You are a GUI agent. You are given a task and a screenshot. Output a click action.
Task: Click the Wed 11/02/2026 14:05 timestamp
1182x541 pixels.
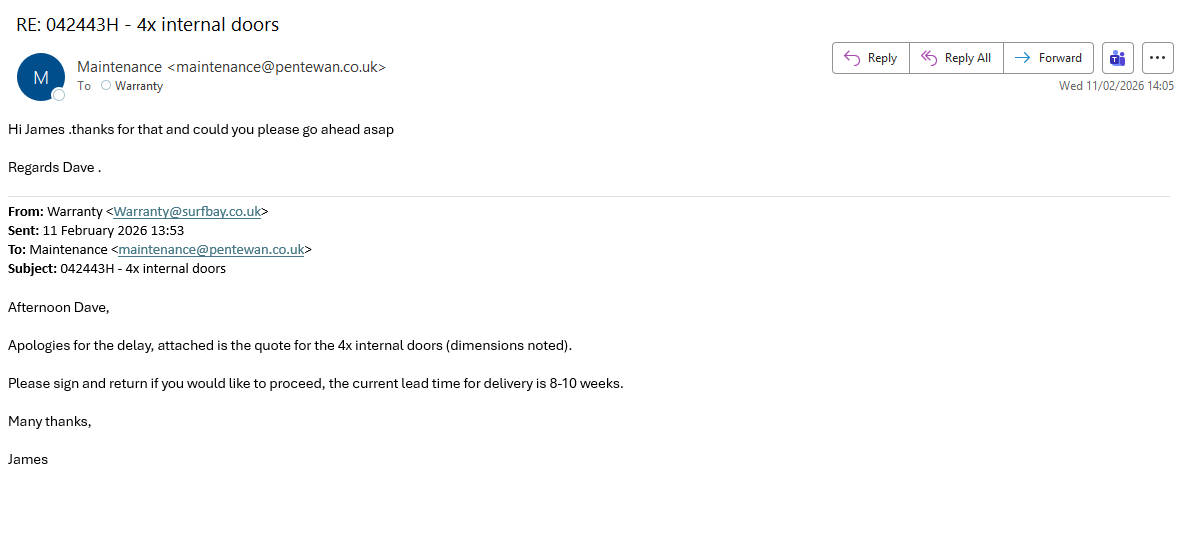click(x=1116, y=86)
